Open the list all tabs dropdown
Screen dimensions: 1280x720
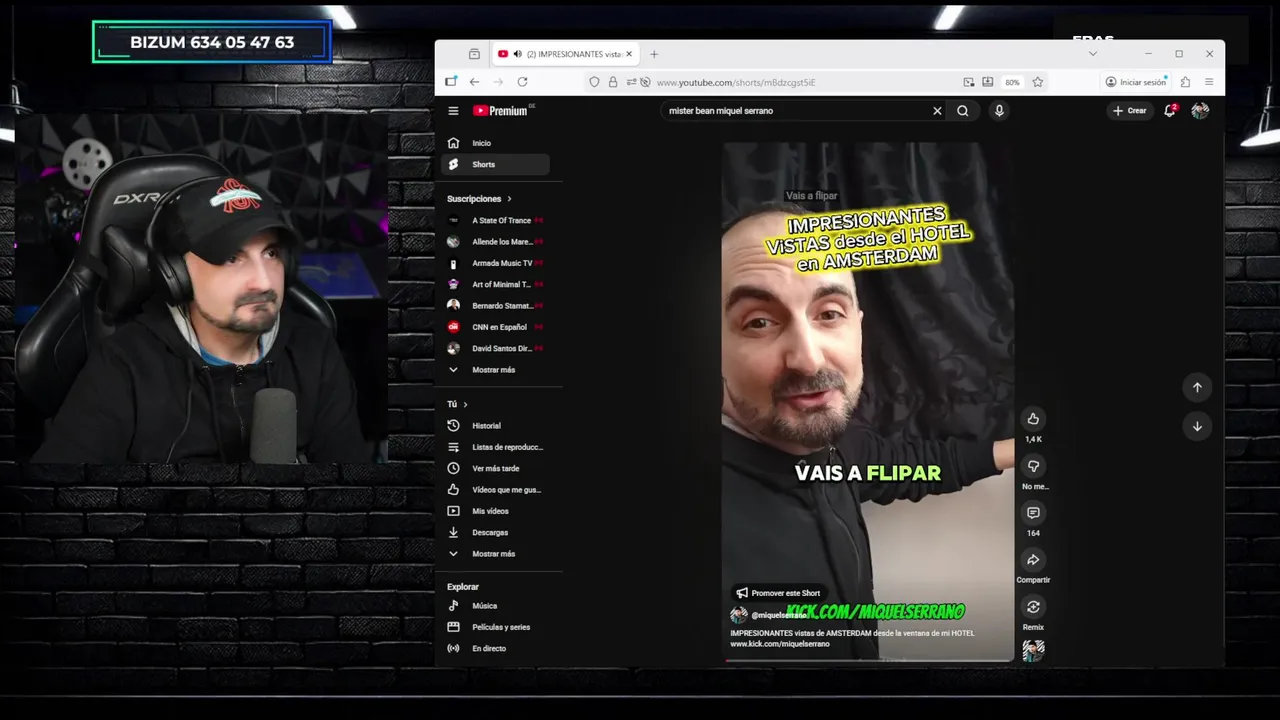point(1092,54)
